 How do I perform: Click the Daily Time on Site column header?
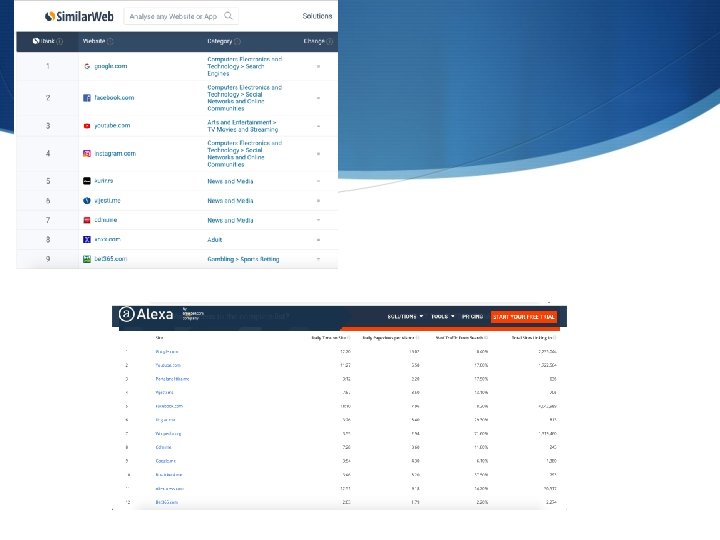(x=331, y=338)
